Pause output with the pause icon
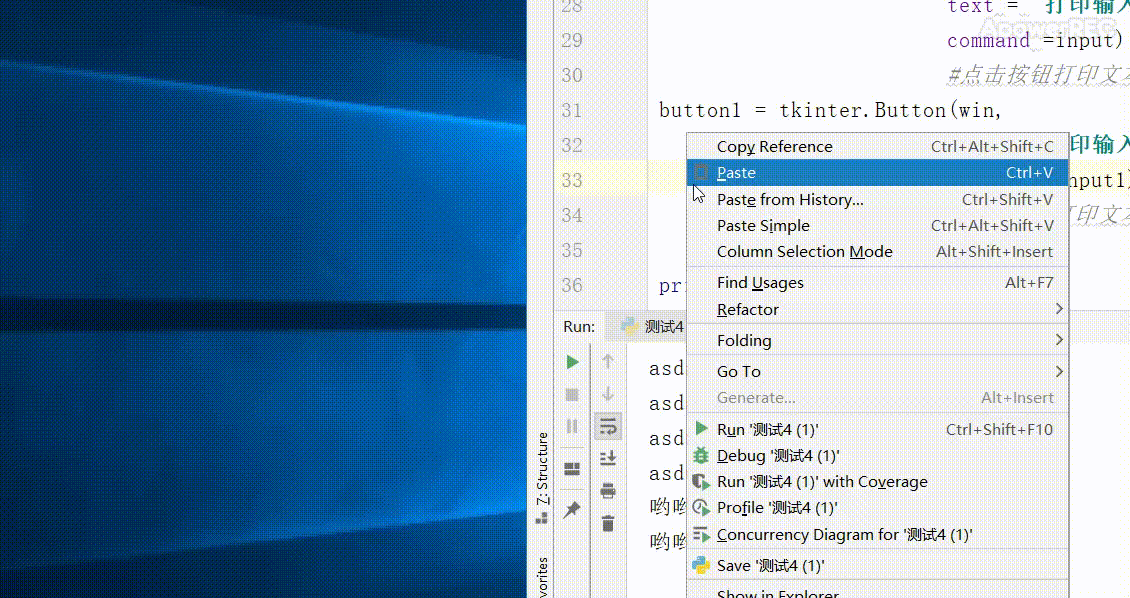The width and height of the screenshot is (1130, 598). (572, 427)
